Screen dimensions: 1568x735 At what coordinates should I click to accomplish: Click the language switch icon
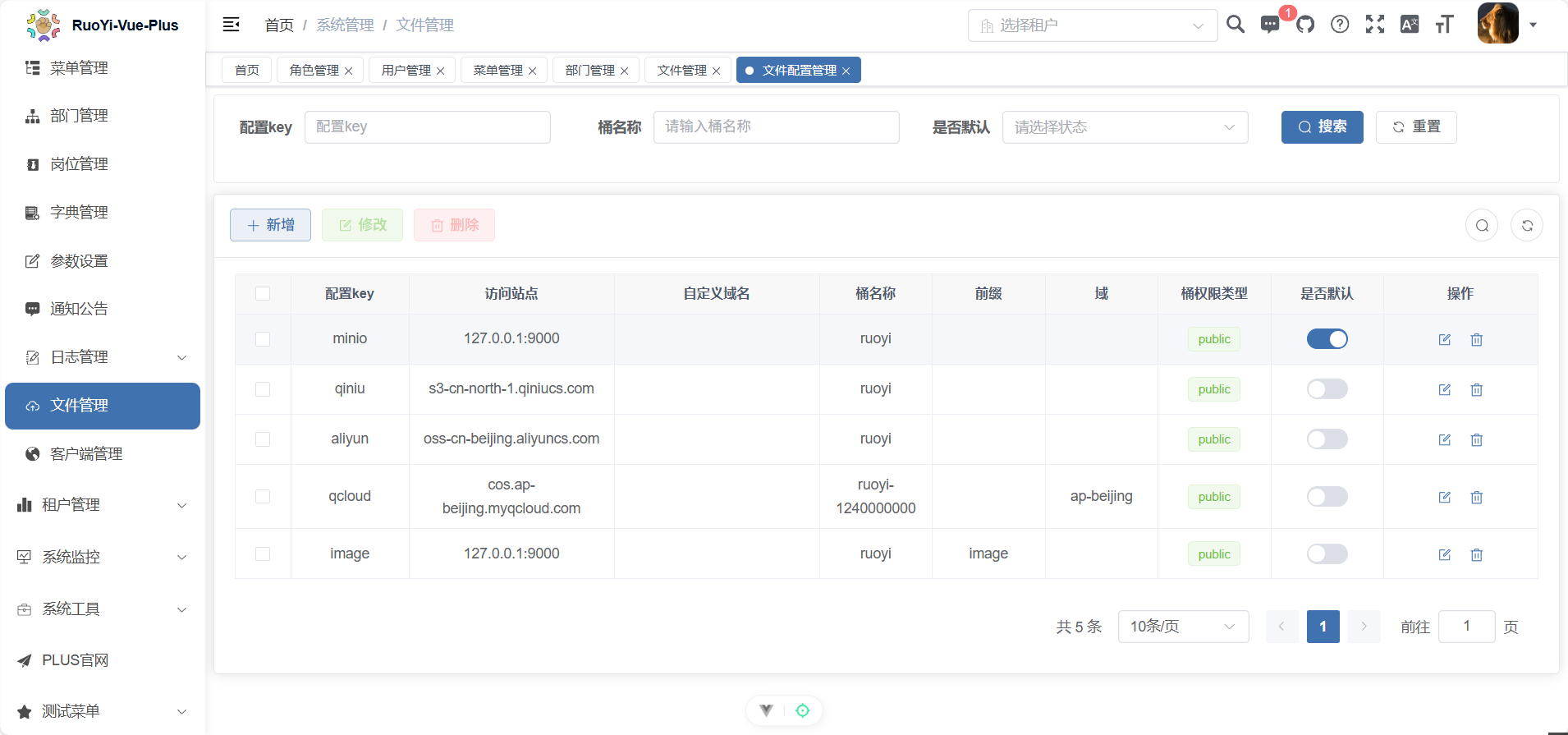[1409, 25]
